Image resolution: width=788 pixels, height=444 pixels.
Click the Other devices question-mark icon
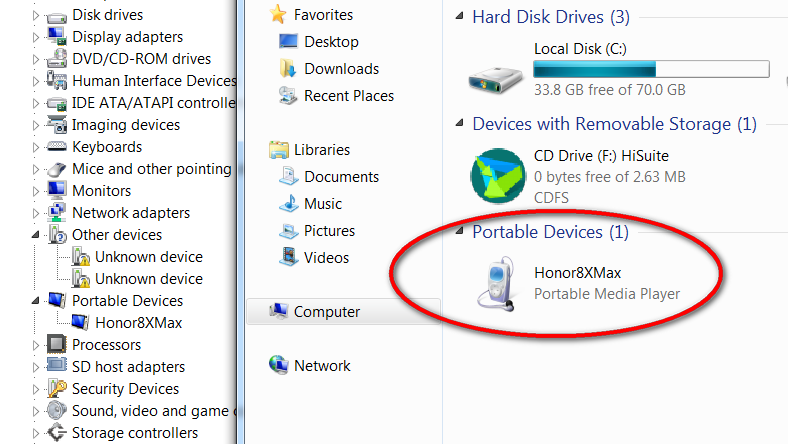pos(57,235)
